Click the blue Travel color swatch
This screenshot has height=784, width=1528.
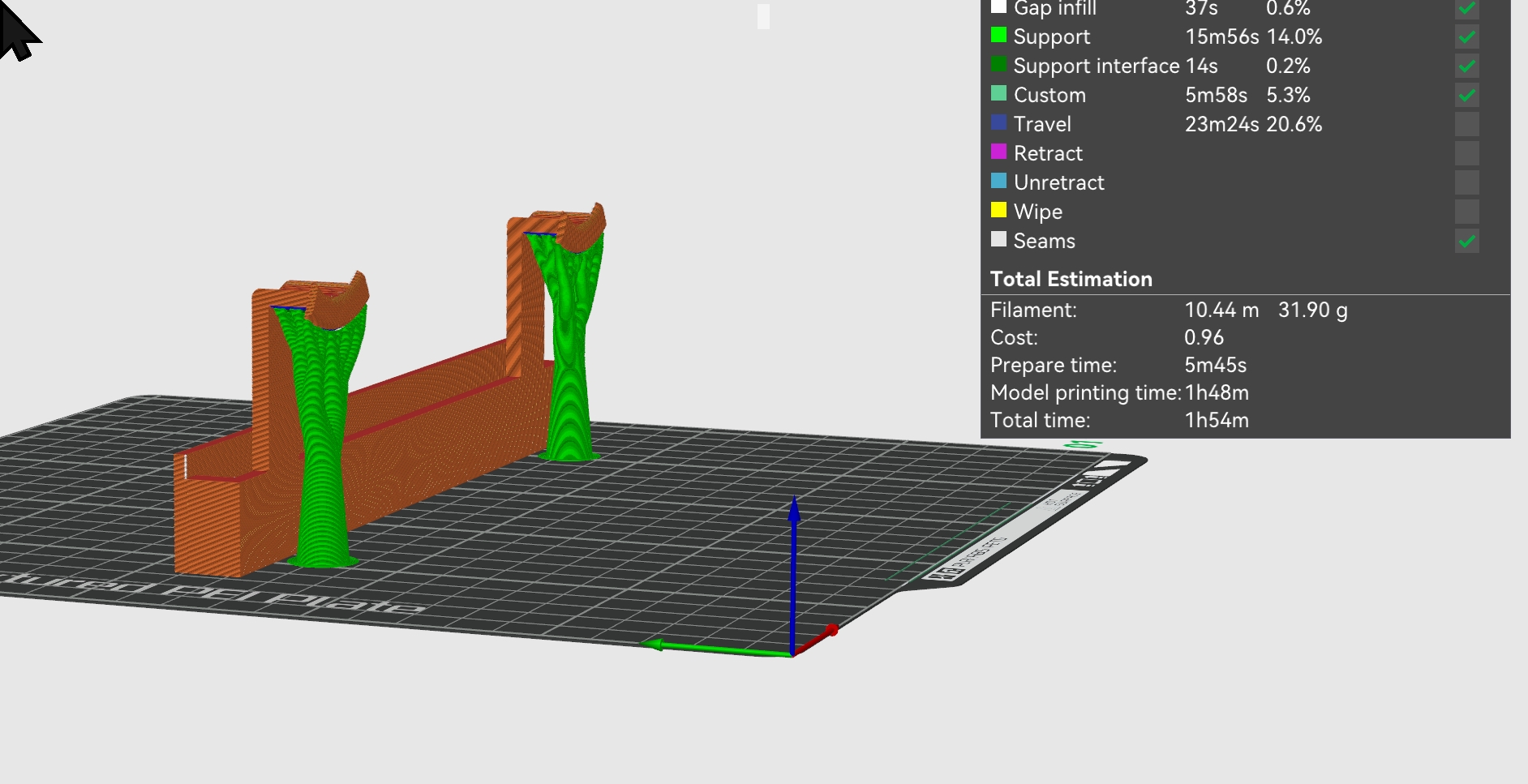(998, 122)
